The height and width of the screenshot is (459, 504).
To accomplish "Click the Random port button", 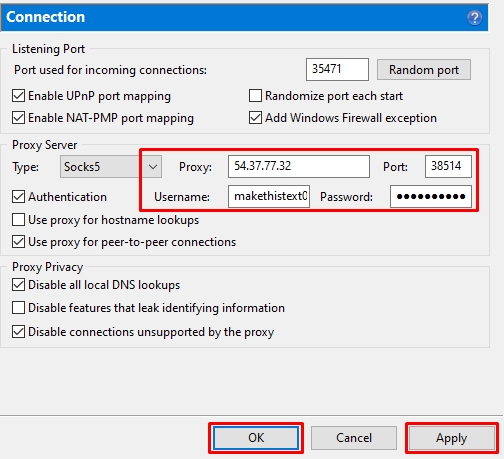I will click(424, 70).
